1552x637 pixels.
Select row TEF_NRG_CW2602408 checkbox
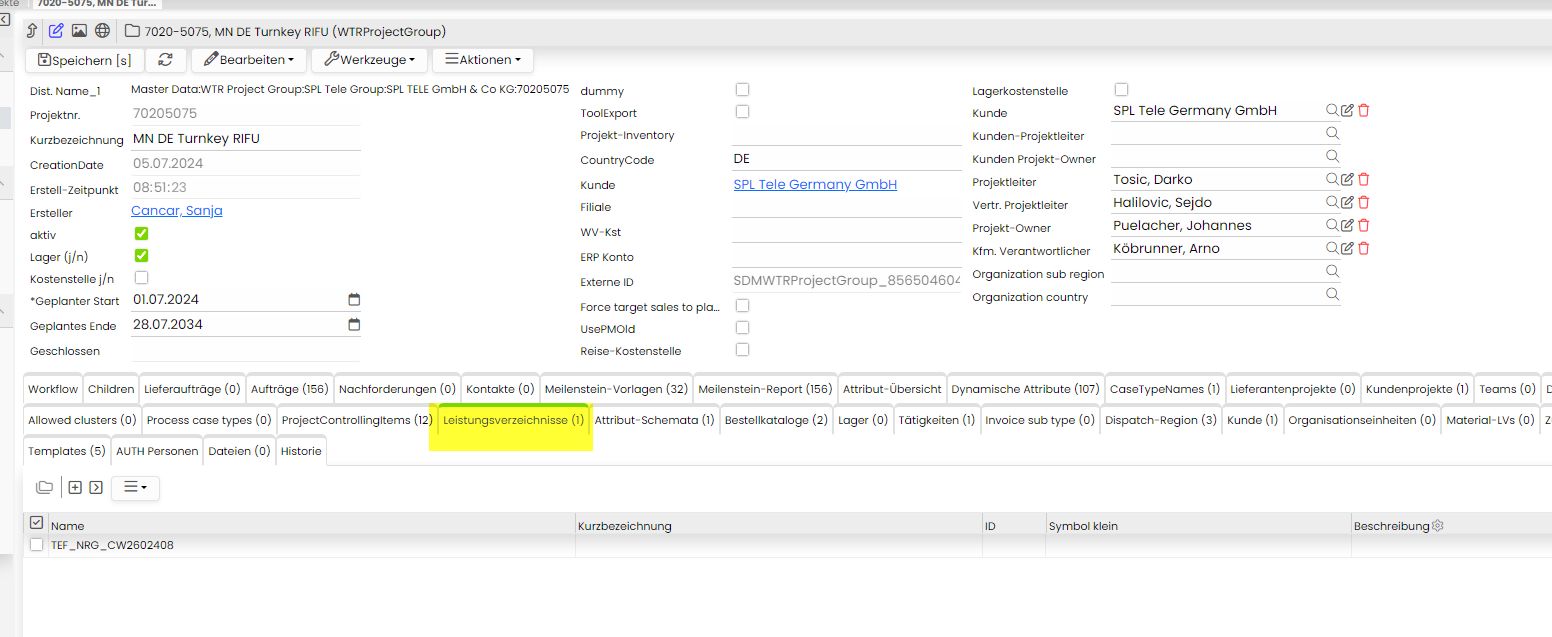click(x=37, y=545)
